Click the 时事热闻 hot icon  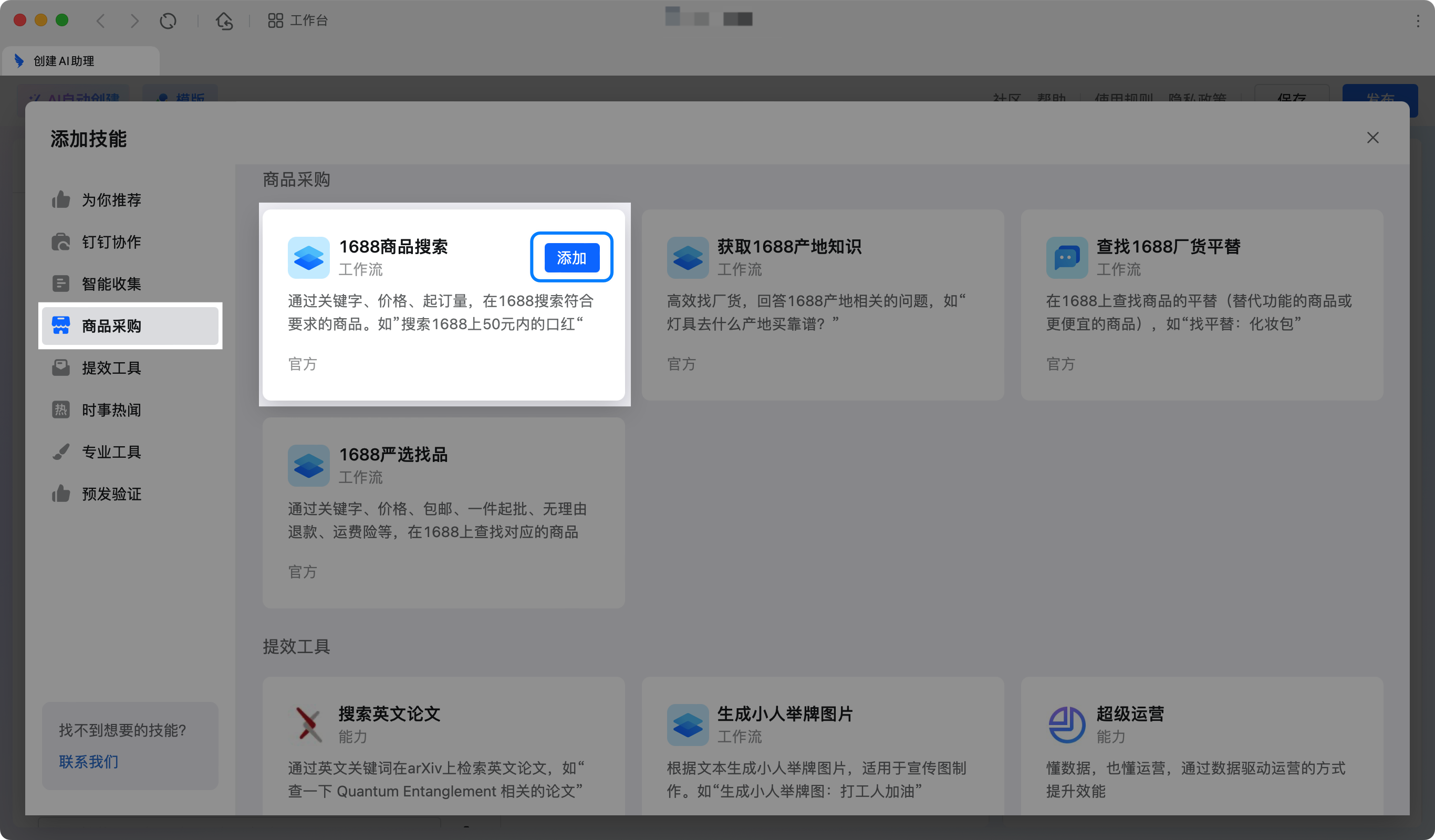point(61,409)
